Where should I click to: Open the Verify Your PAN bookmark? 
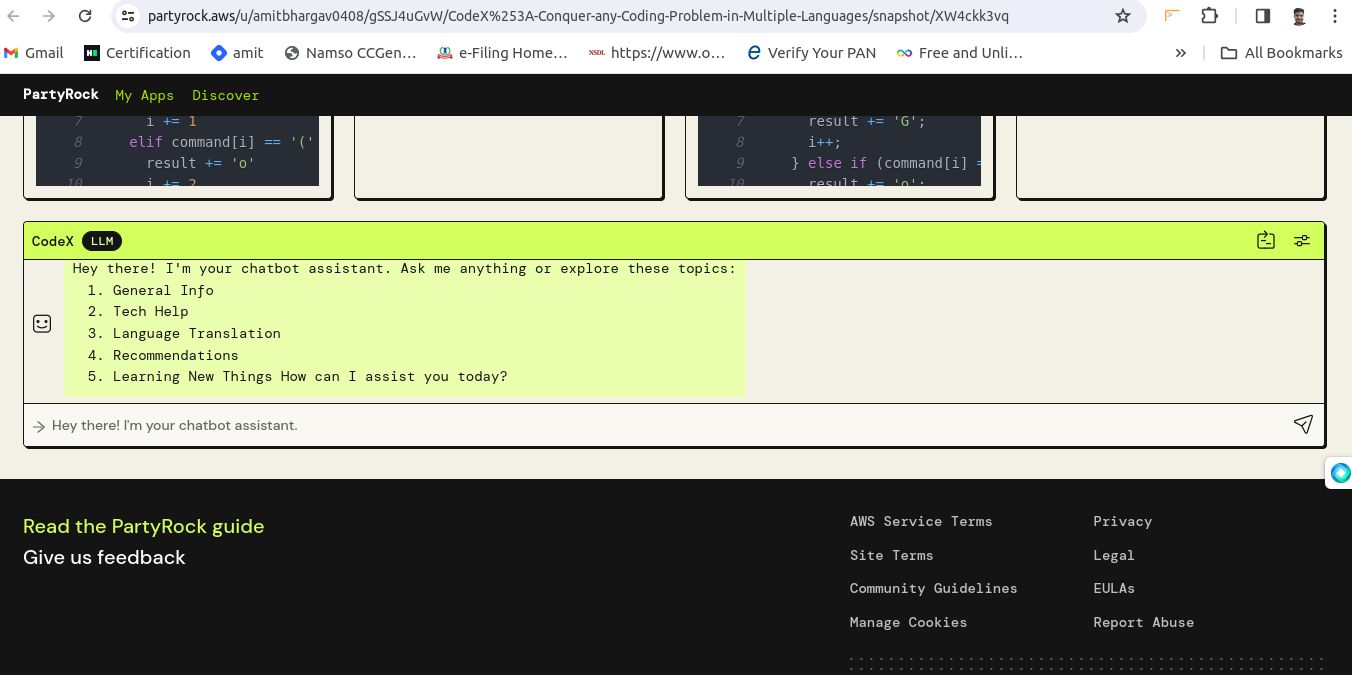tap(811, 53)
